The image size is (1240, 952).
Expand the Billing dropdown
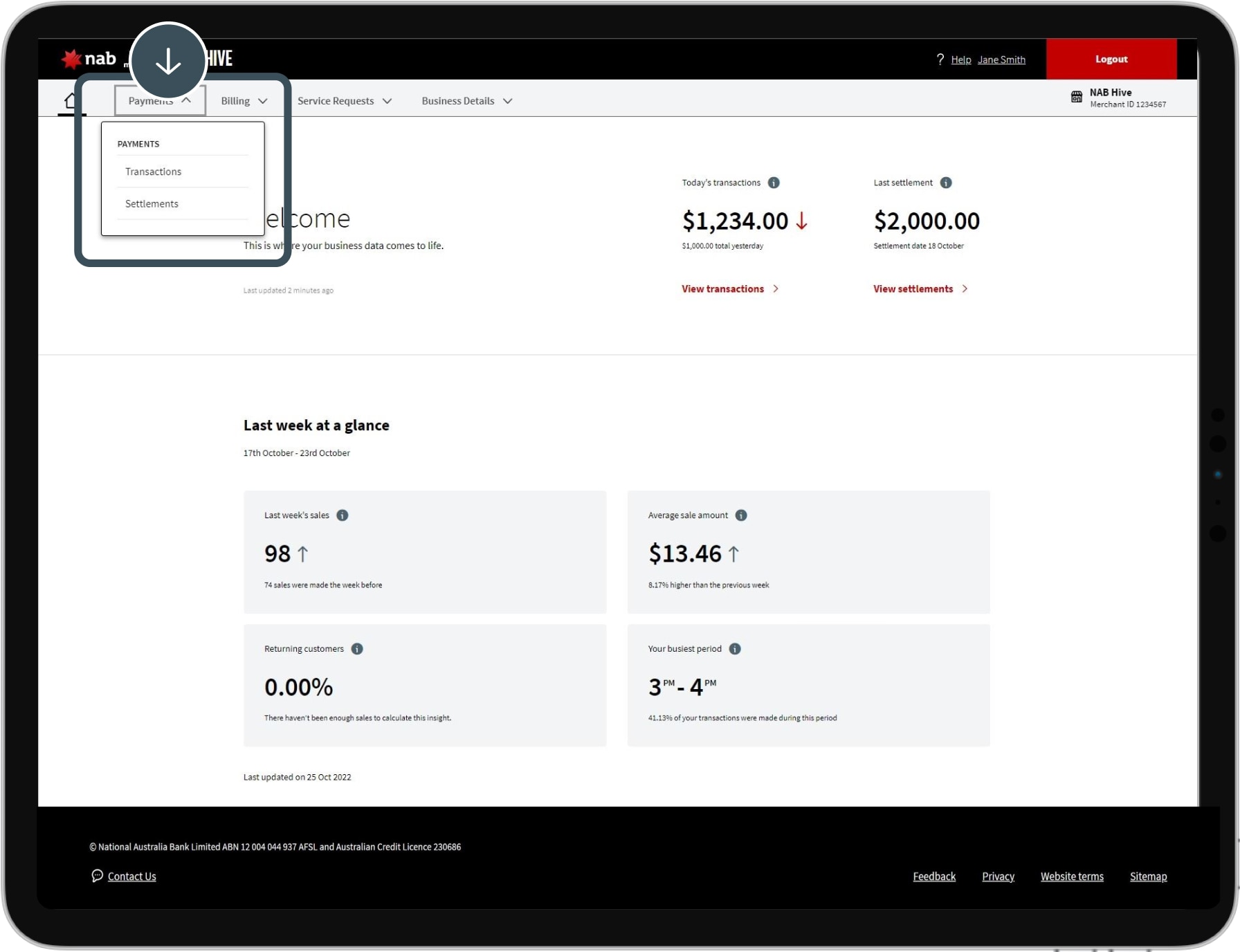click(x=244, y=101)
